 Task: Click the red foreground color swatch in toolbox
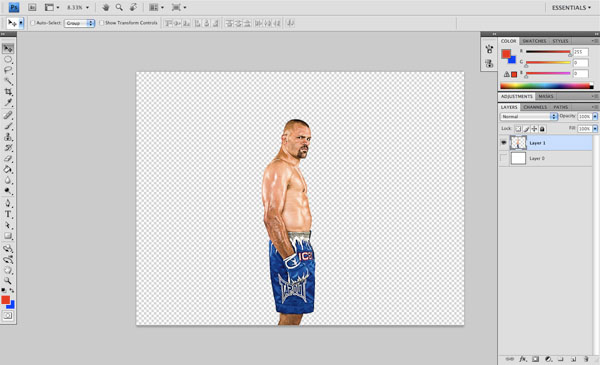tap(5, 300)
